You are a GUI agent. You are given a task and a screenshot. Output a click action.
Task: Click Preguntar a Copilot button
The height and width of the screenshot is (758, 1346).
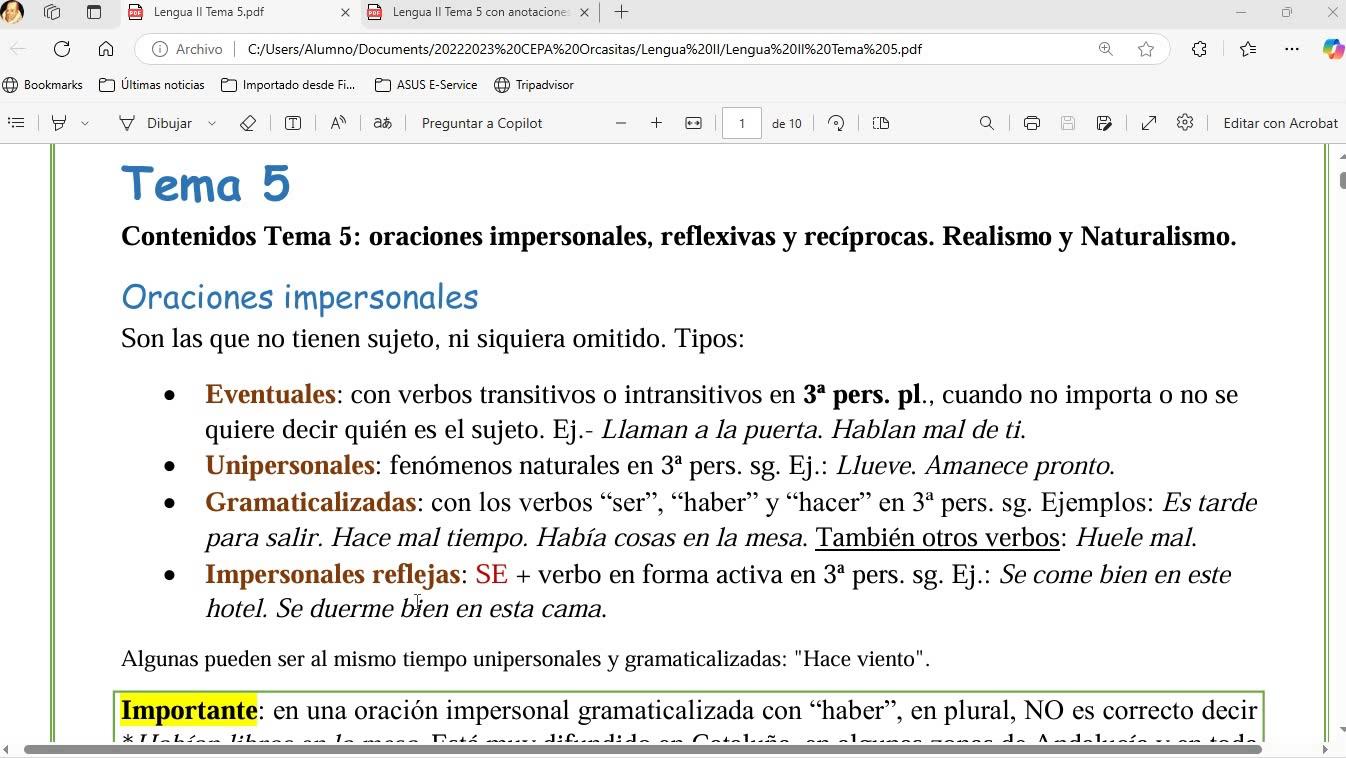[482, 123]
